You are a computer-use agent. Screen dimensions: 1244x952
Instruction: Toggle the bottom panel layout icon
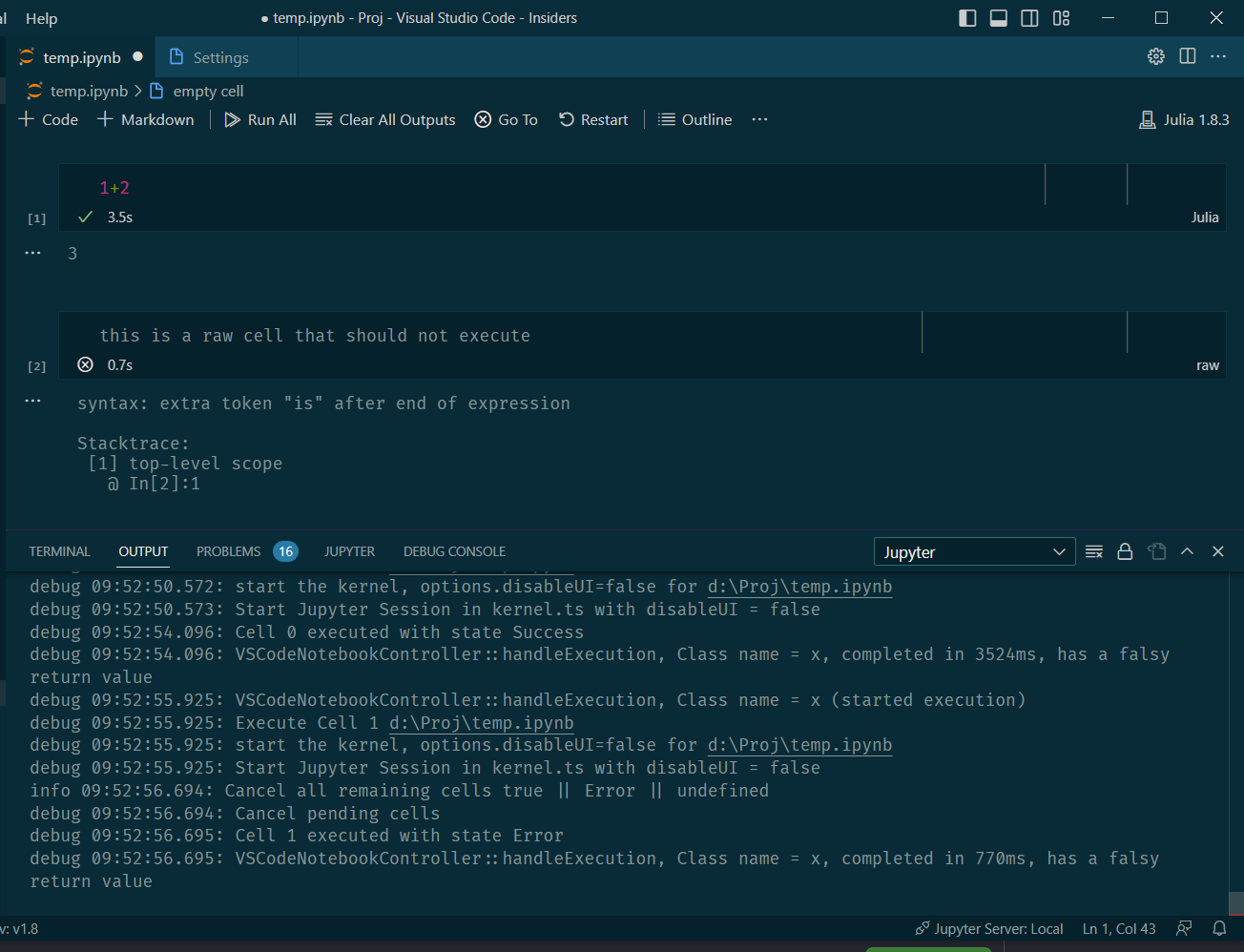pos(999,18)
